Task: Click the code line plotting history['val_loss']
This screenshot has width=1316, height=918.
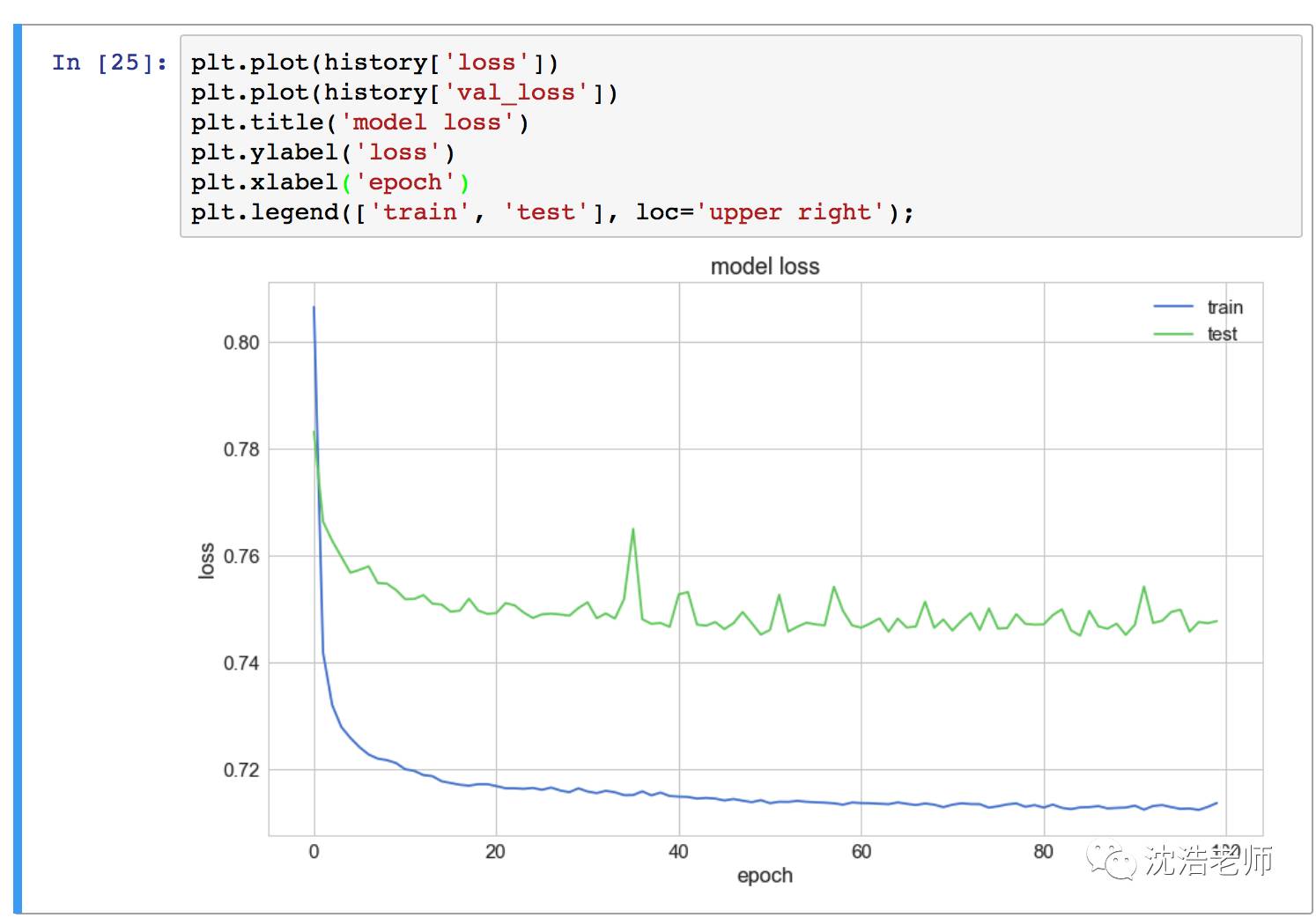Action: click(x=404, y=93)
